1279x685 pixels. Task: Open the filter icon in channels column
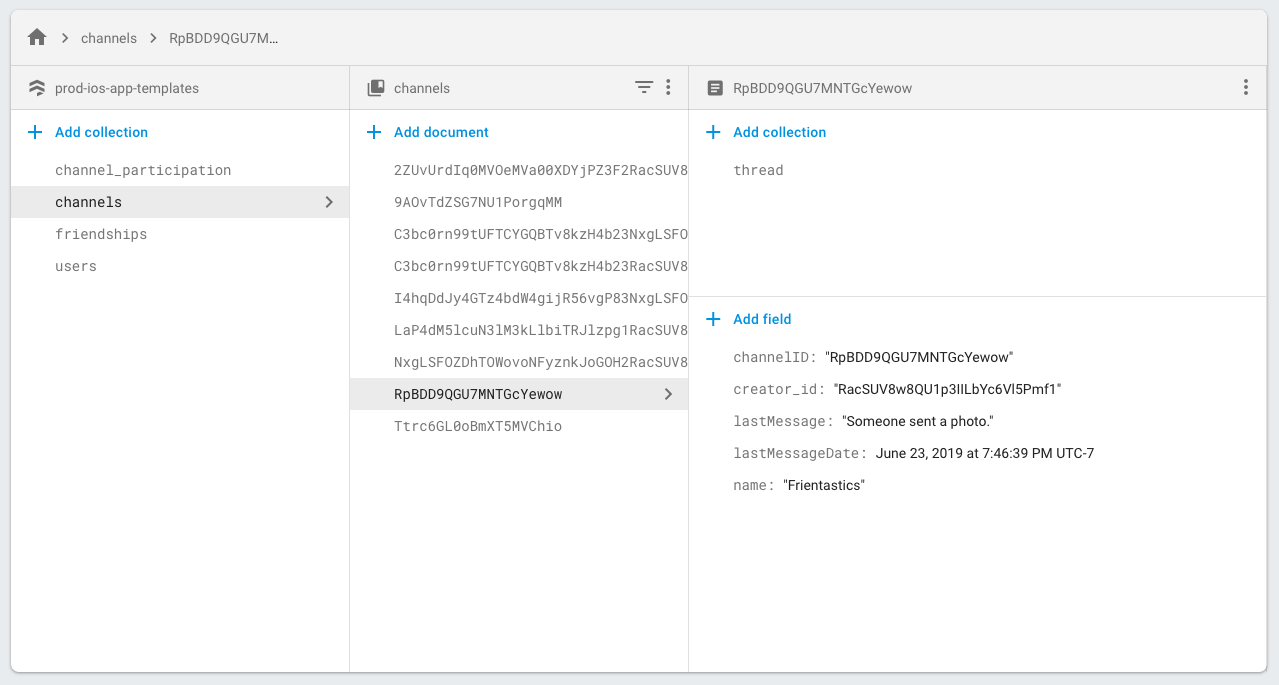coord(644,88)
